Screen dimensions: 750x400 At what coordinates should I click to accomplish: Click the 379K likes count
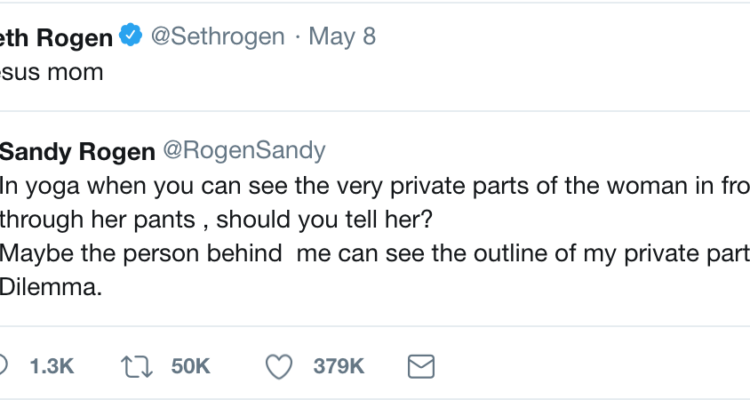click(338, 366)
